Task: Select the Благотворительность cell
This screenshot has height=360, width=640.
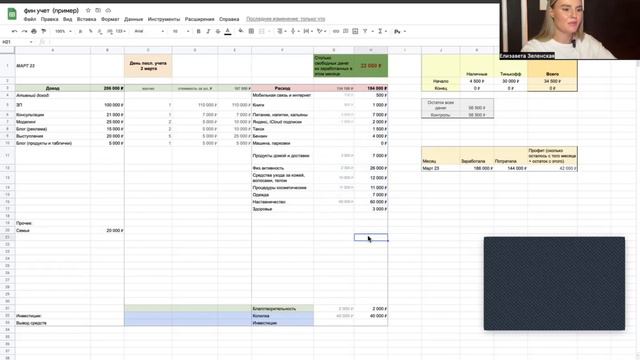Action: 282,309
